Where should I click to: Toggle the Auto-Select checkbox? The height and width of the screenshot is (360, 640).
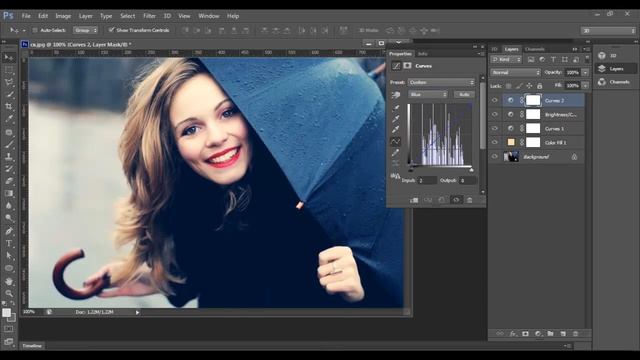point(35,30)
